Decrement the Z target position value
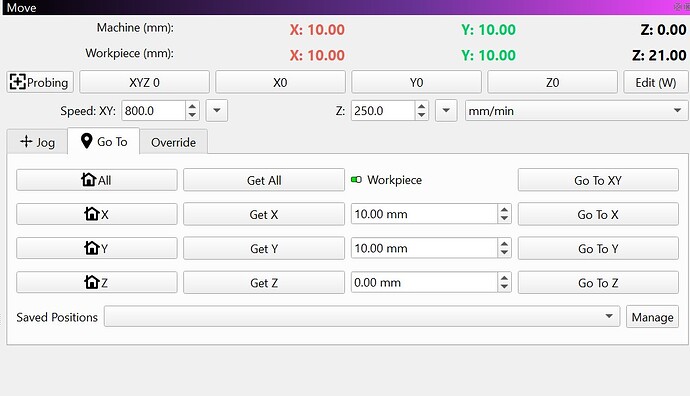The image size is (690, 396). pos(504,287)
